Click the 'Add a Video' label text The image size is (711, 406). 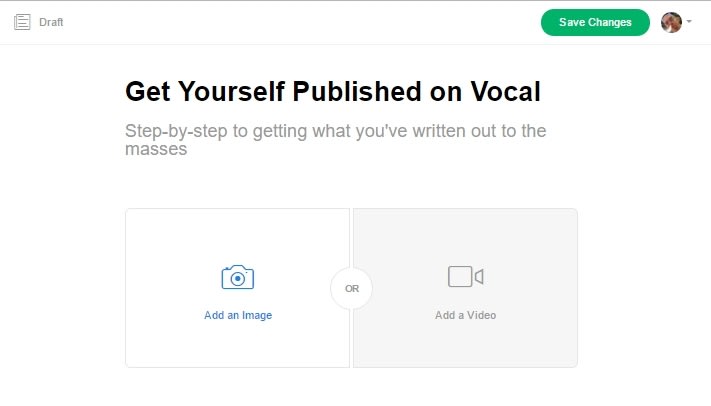pyautogui.click(x=465, y=315)
